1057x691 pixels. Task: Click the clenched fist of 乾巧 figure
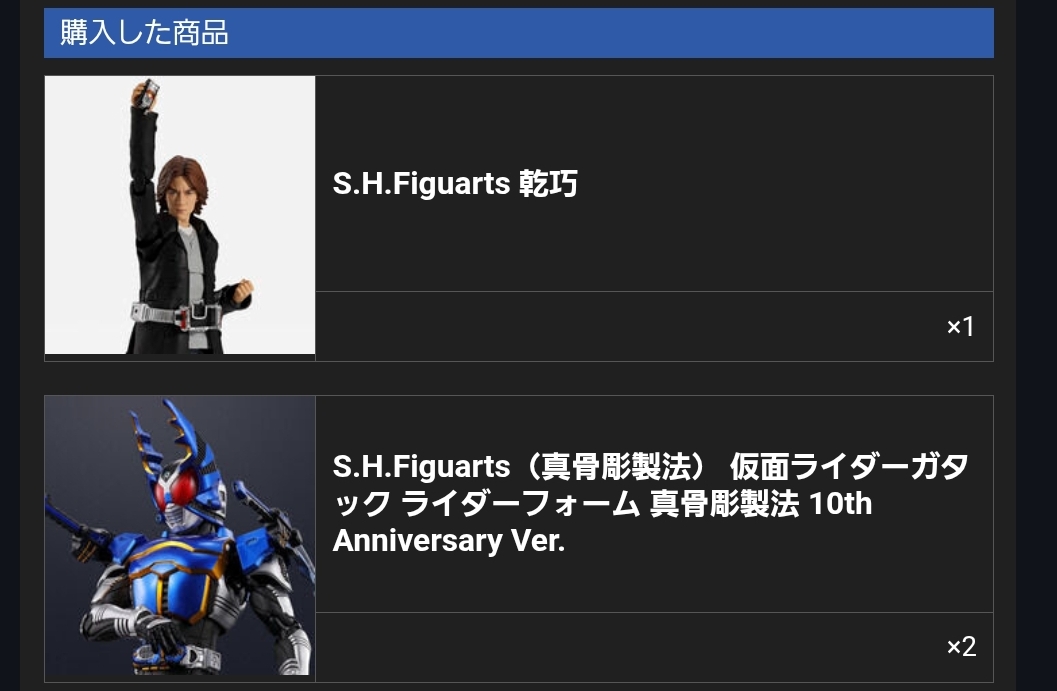tap(240, 290)
